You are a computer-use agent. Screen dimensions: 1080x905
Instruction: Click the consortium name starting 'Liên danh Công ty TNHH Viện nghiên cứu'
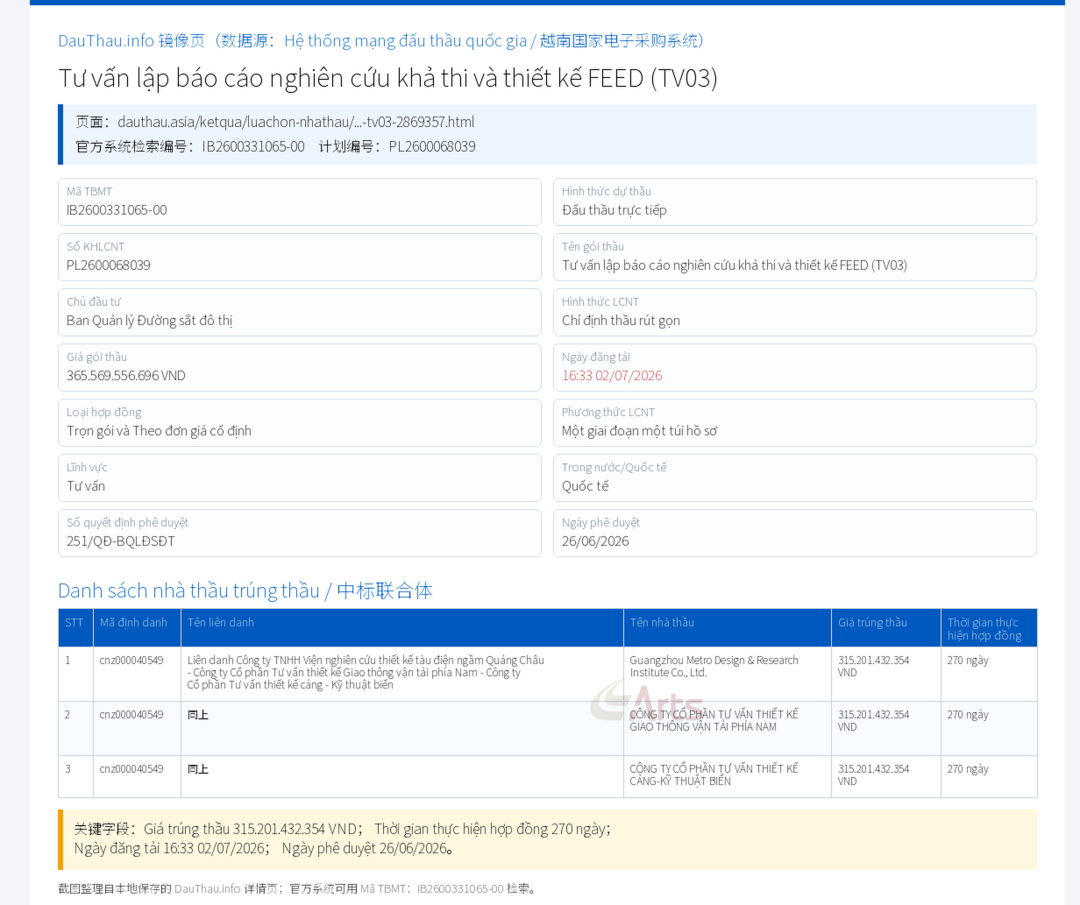click(x=366, y=672)
